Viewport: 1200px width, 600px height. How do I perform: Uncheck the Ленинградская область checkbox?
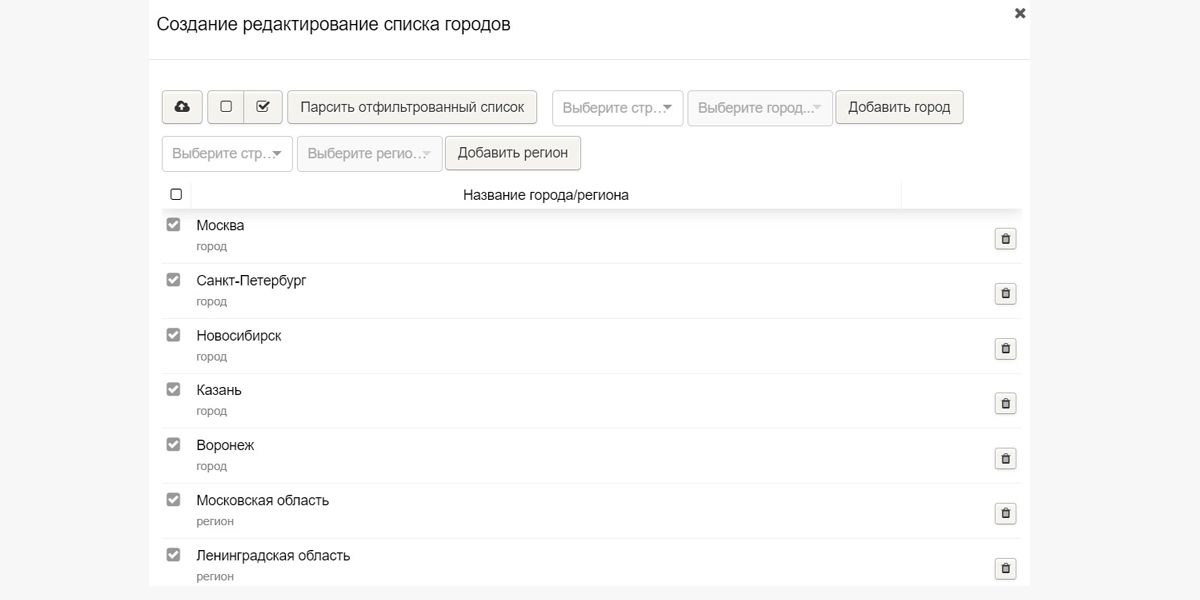pyautogui.click(x=173, y=554)
